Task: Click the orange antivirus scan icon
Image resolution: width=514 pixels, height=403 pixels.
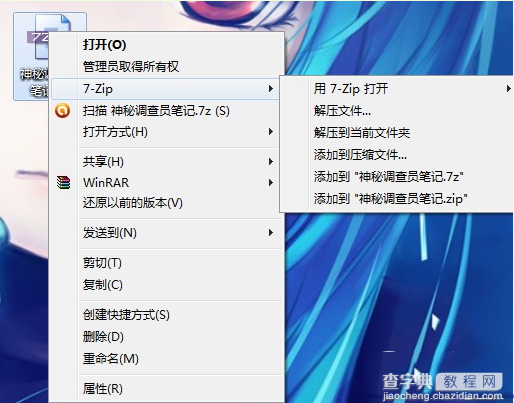Action: click(63, 111)
